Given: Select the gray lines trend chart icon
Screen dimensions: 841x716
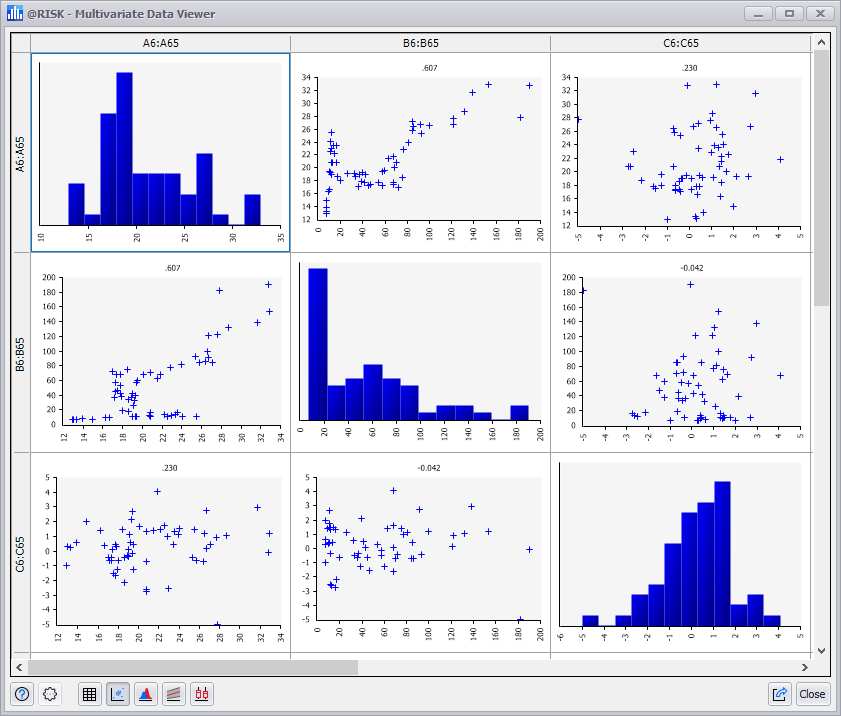Looking at the screenshot, I should [173, 693].
